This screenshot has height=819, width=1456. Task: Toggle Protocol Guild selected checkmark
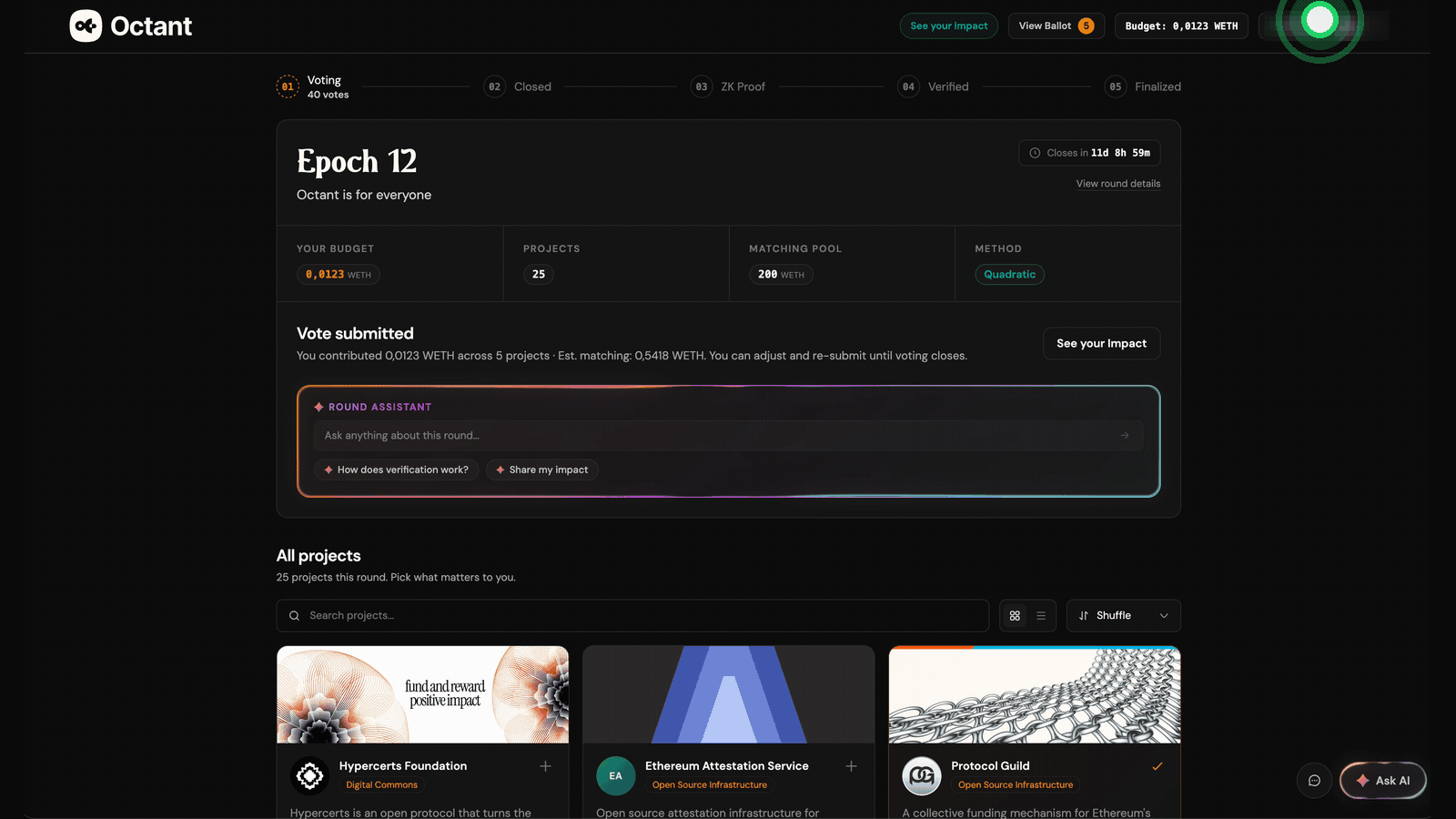[1158, 766]
